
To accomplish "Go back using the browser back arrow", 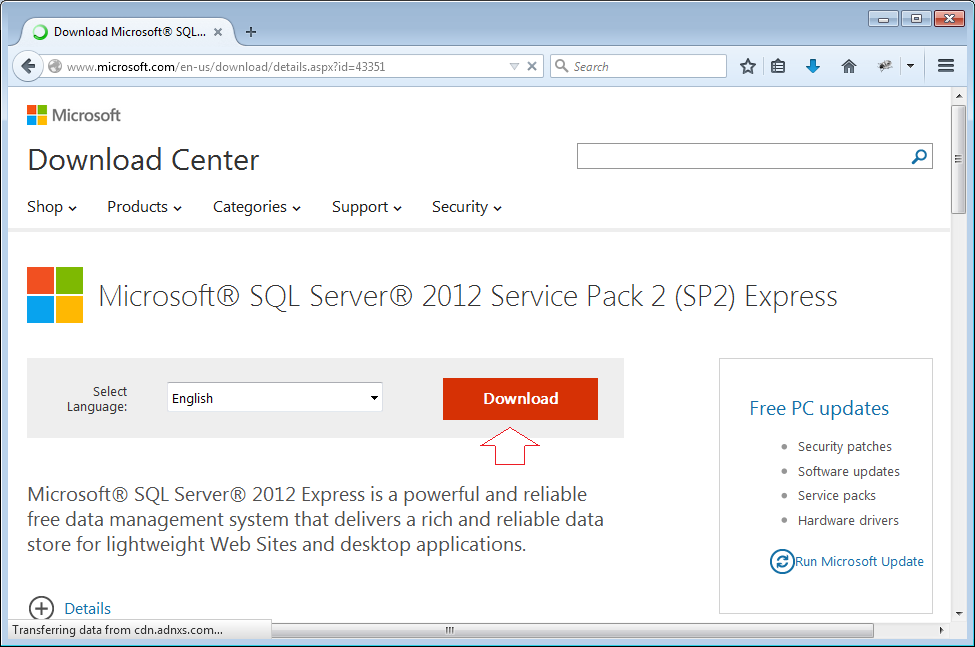I will coord(28,66).
